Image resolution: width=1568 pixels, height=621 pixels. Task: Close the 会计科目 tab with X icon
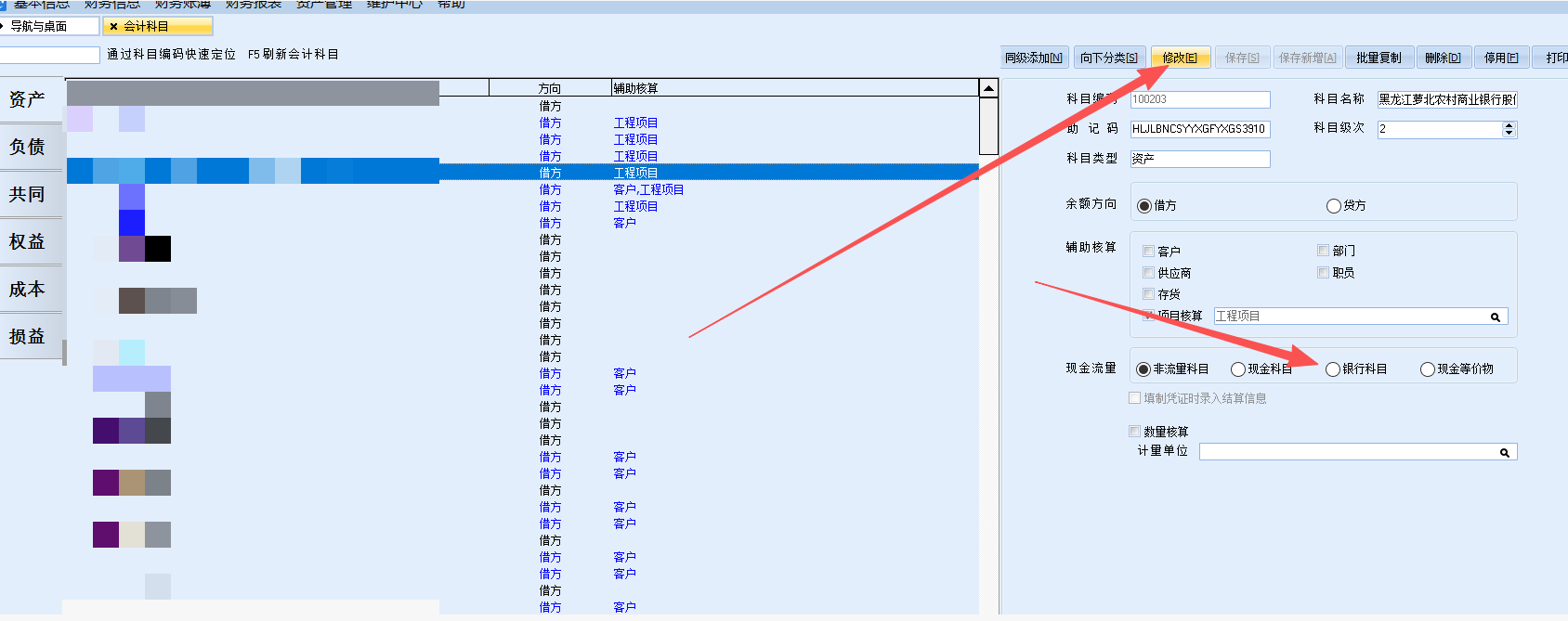113,27
